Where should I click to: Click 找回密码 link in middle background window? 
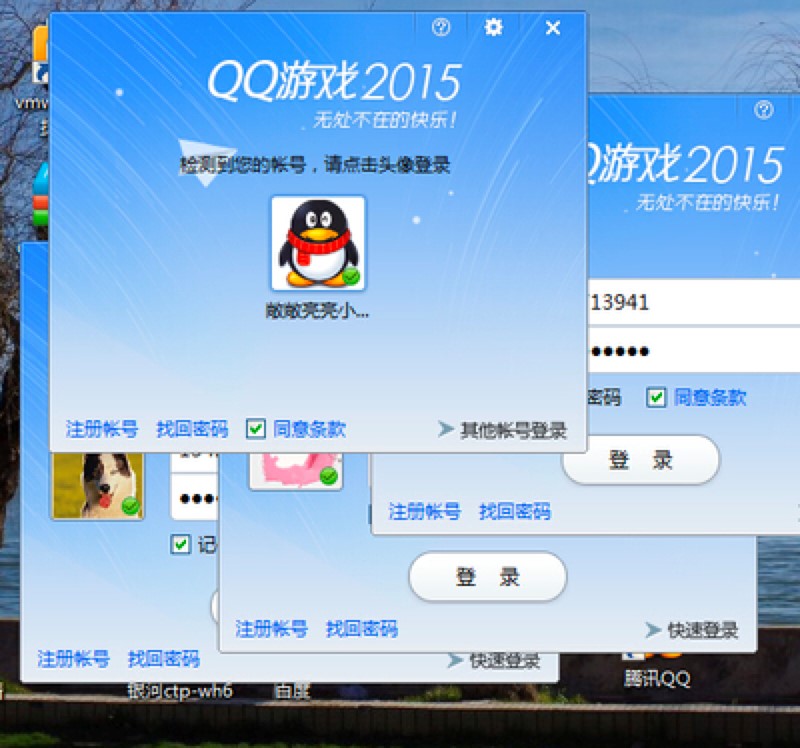pyautogui.click(x=362, y=629)
